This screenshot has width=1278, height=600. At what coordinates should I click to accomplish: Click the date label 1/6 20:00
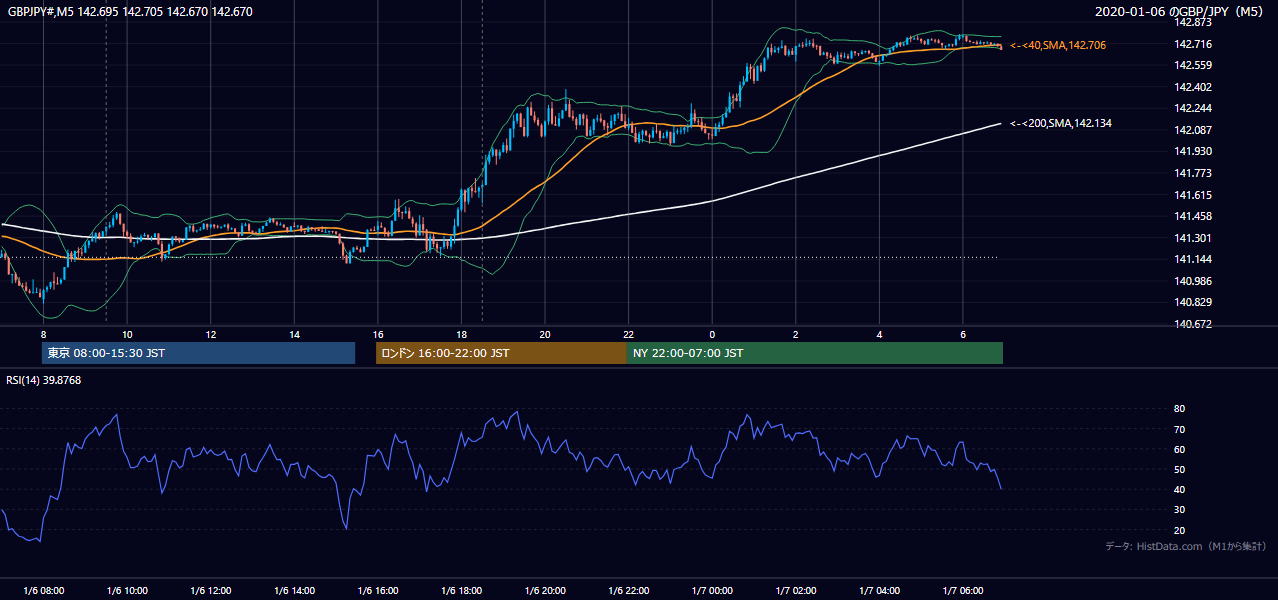(545, 590)
